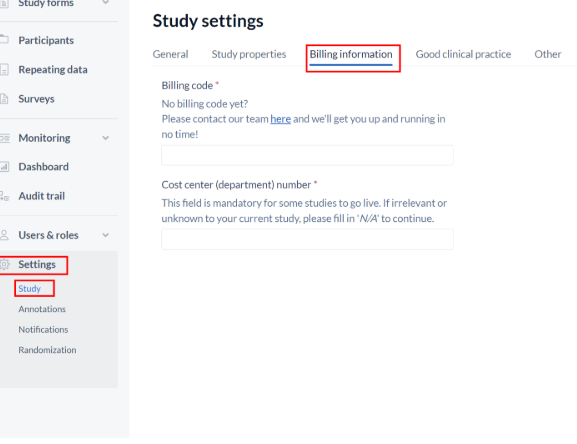Open the Good clinical practice tab
The image size is (577, 444).
[463, 54]
